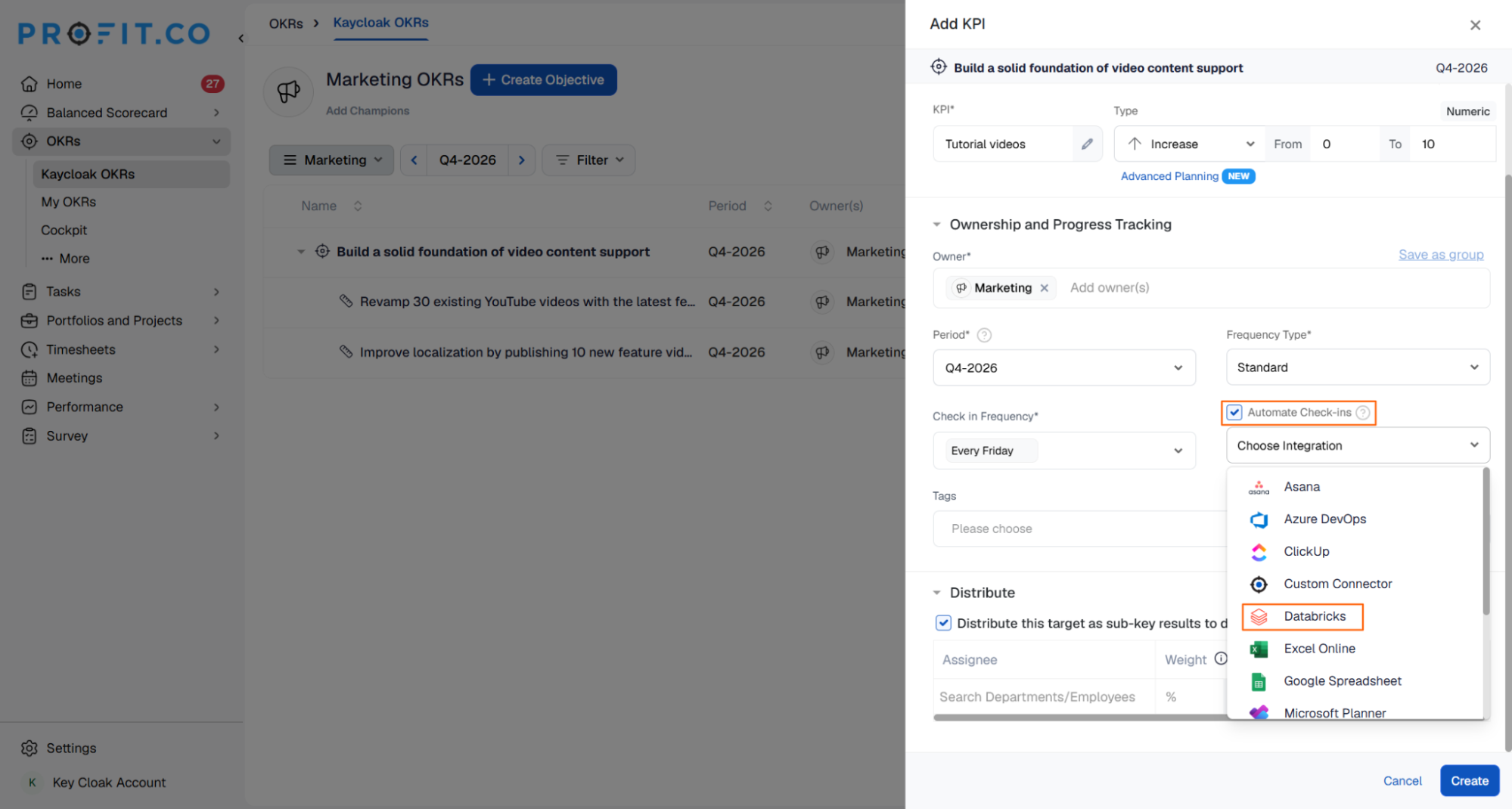Collapse Ownership and Progress Tracking section
Viewport: 1512px width, 809px height.
(x=936, y=225)
